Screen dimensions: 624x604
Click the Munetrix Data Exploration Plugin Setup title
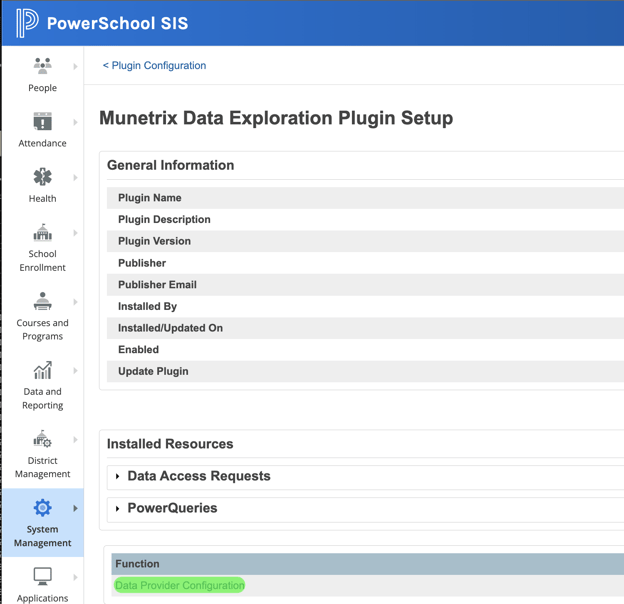point(276,118)
